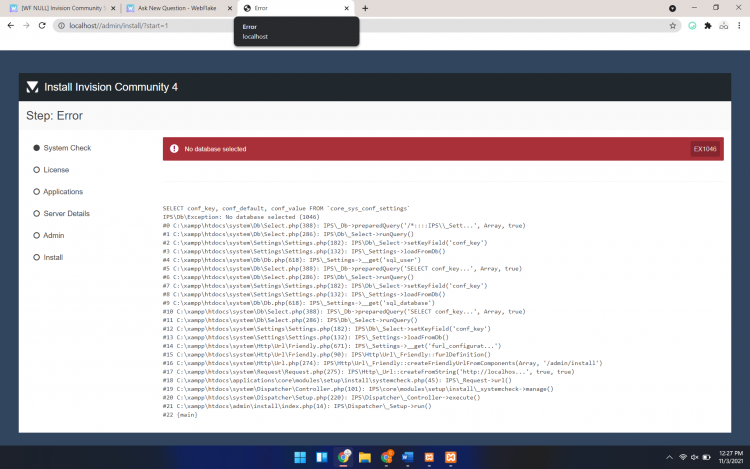The height and width of the screenshot is (469, 750).
Task: Bookmark this page with the star icon
Action: (674, 25)
